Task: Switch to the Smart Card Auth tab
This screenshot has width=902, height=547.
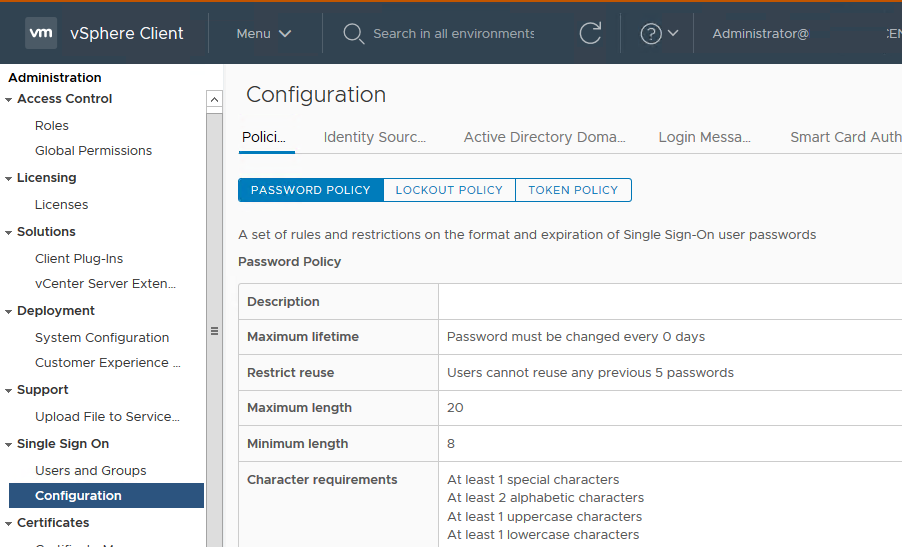Action: (845, 137)
